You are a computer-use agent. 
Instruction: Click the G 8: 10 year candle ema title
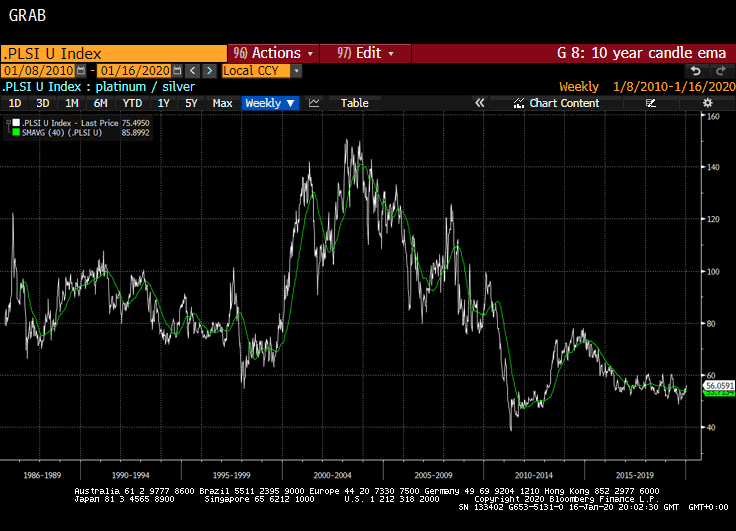click(641, 53)
